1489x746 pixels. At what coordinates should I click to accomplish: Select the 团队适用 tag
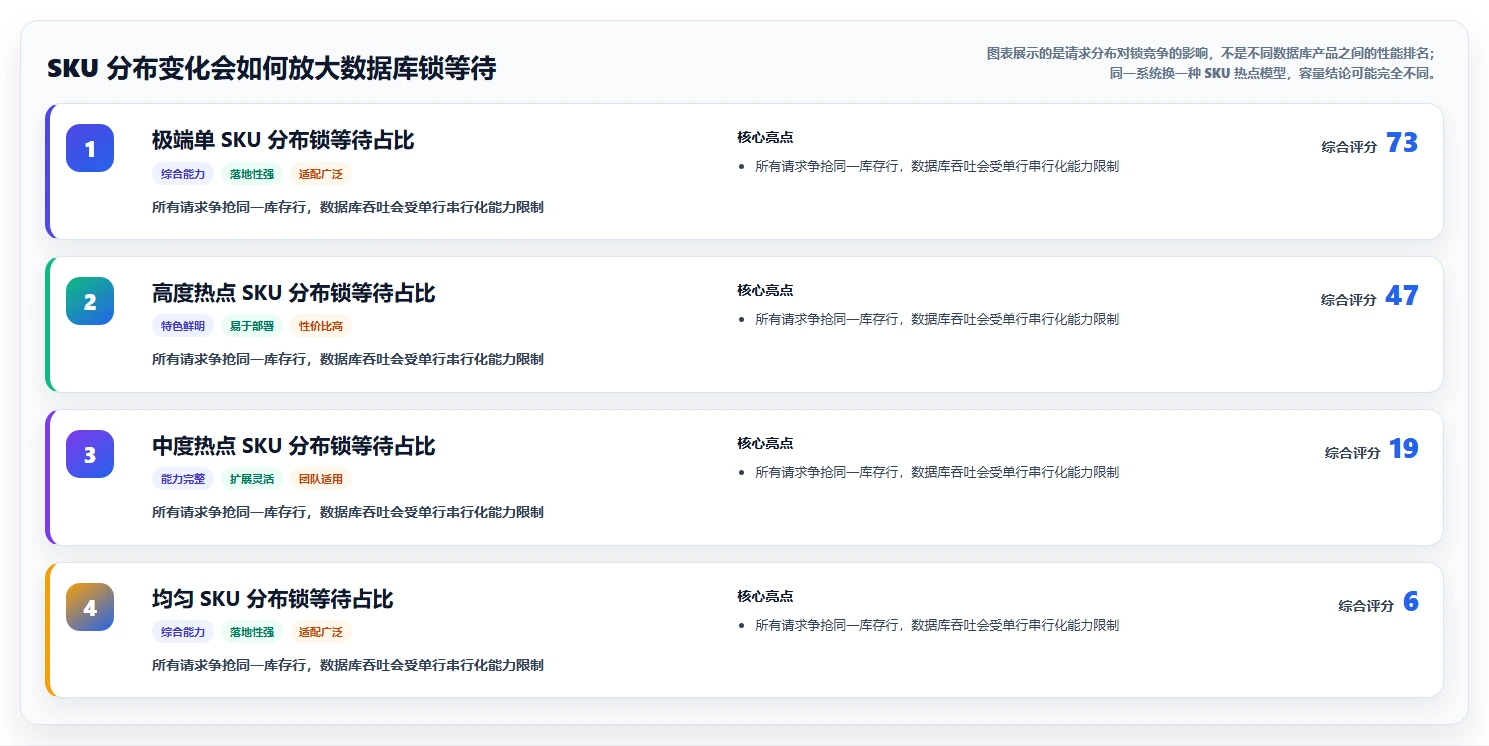point(321,479)
